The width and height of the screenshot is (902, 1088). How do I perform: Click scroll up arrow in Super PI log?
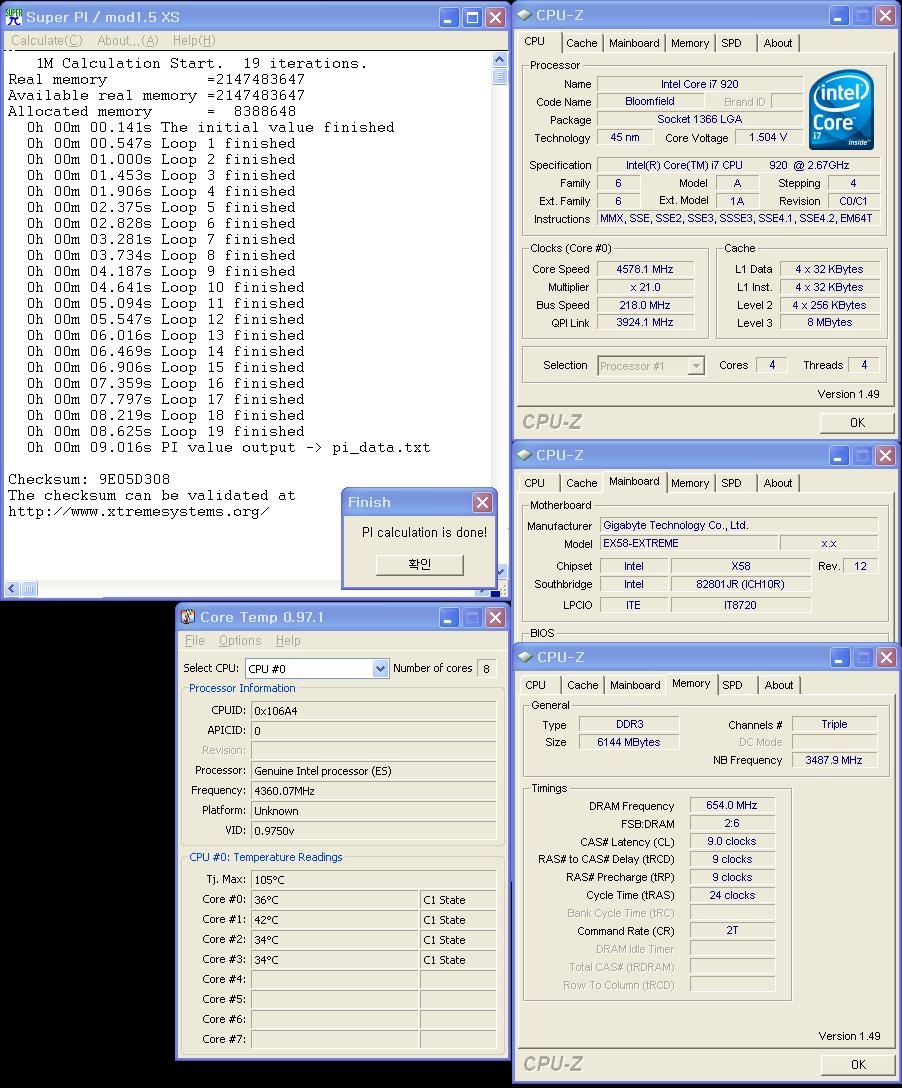(x=500, y=60)
